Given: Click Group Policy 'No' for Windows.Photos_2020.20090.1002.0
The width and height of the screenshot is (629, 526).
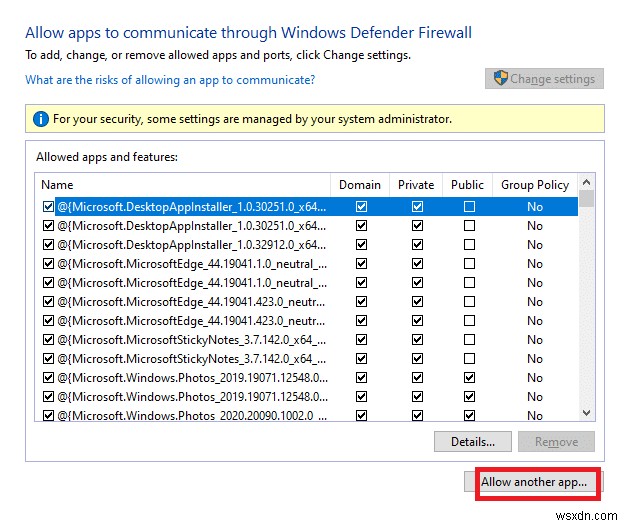Looking at the screenshot, I should coord(535,415).
